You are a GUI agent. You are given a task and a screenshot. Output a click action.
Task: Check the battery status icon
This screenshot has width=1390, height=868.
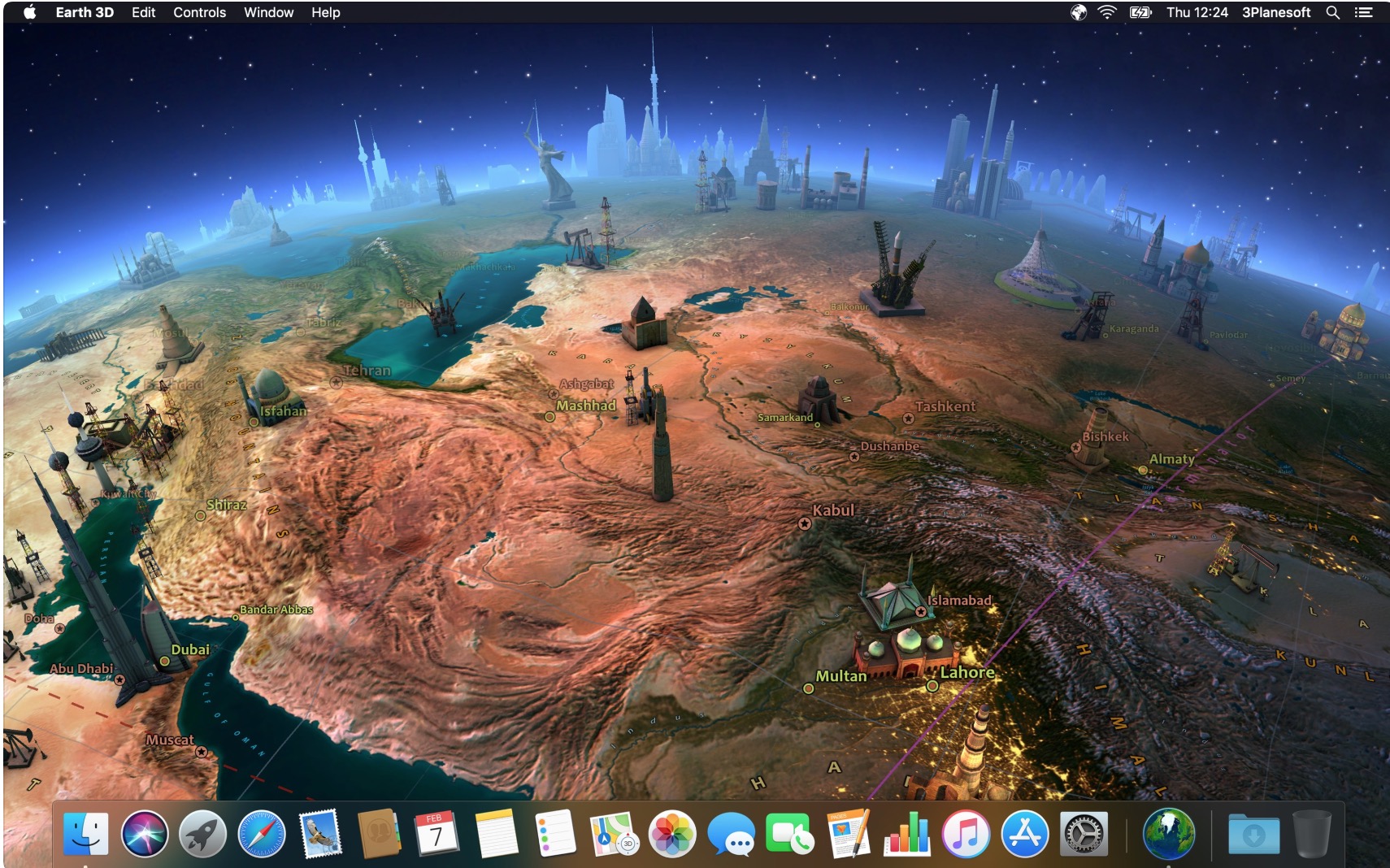click(x=1140, y=12)
